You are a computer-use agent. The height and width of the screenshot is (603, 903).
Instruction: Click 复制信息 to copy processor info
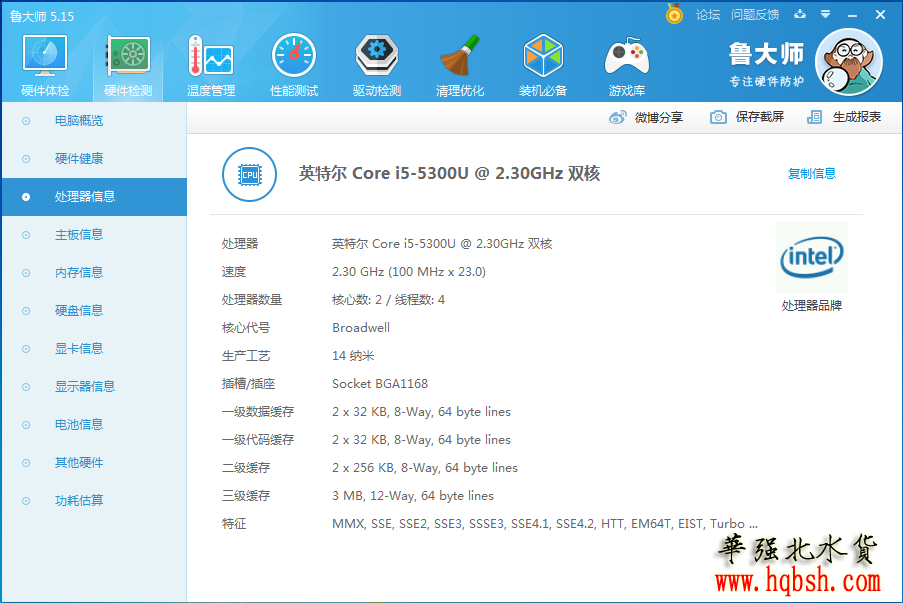pos(812,173)
